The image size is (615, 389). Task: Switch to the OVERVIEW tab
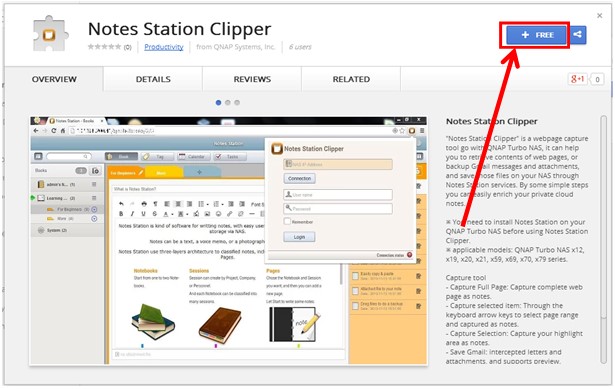pos(54,79)
